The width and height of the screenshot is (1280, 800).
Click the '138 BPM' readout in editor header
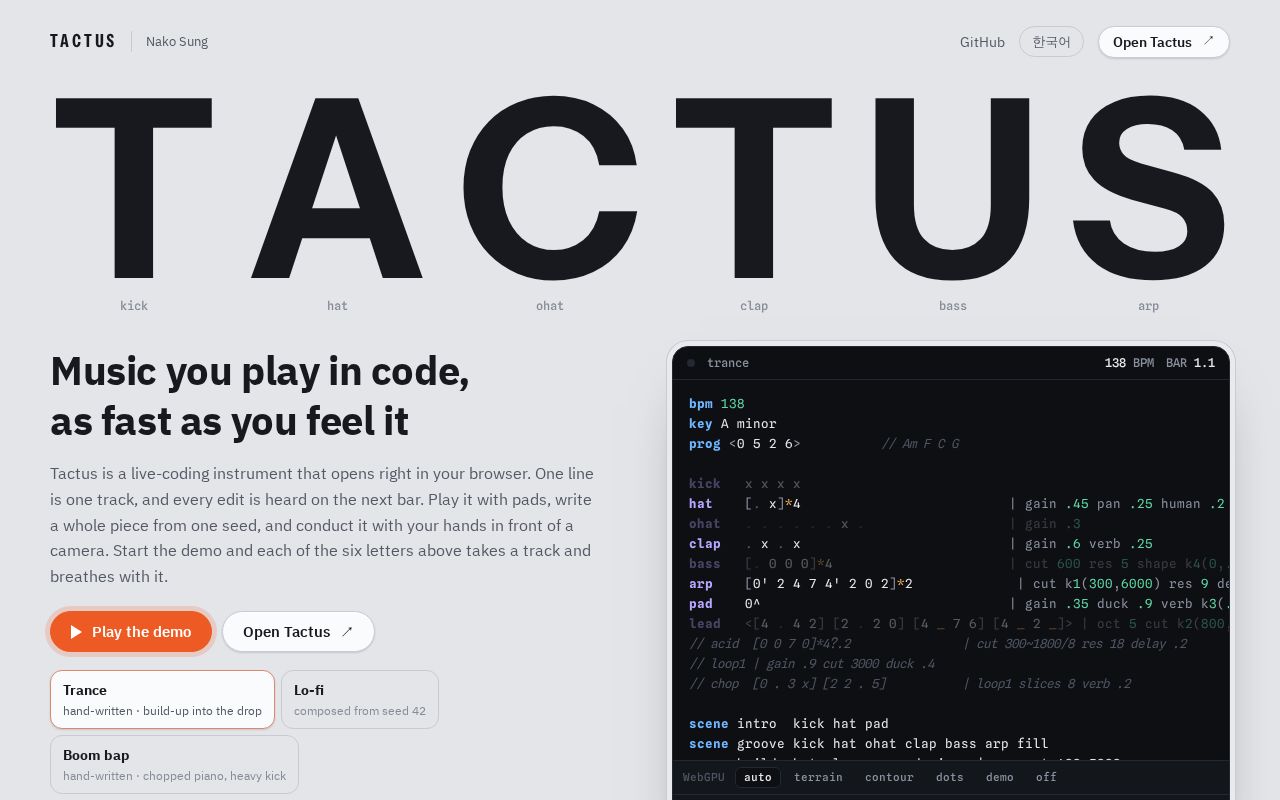click(1129, 363)
